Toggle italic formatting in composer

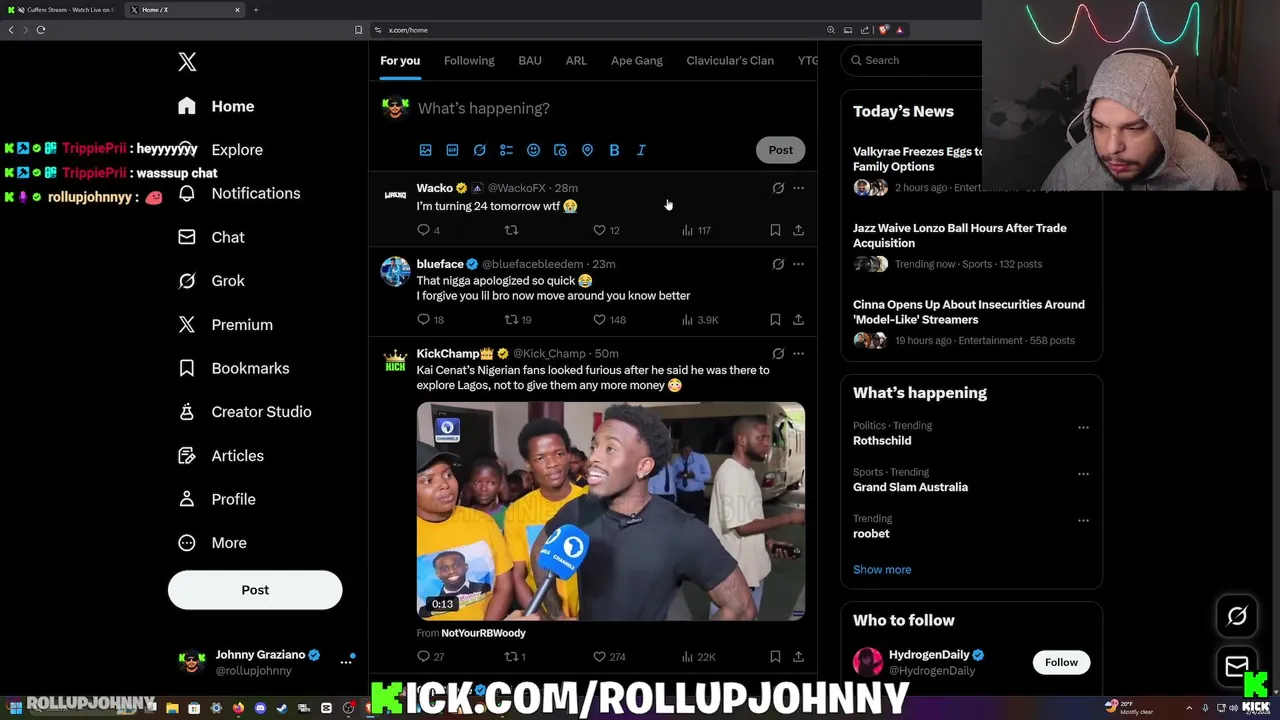point(641,150)
